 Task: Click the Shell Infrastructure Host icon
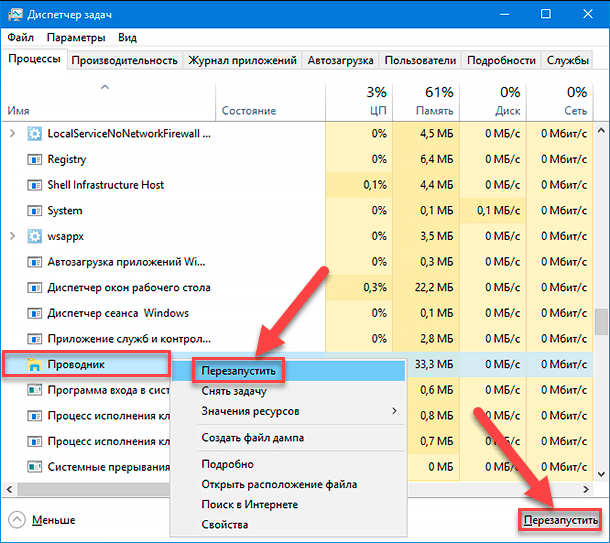[x=34, y=185]
